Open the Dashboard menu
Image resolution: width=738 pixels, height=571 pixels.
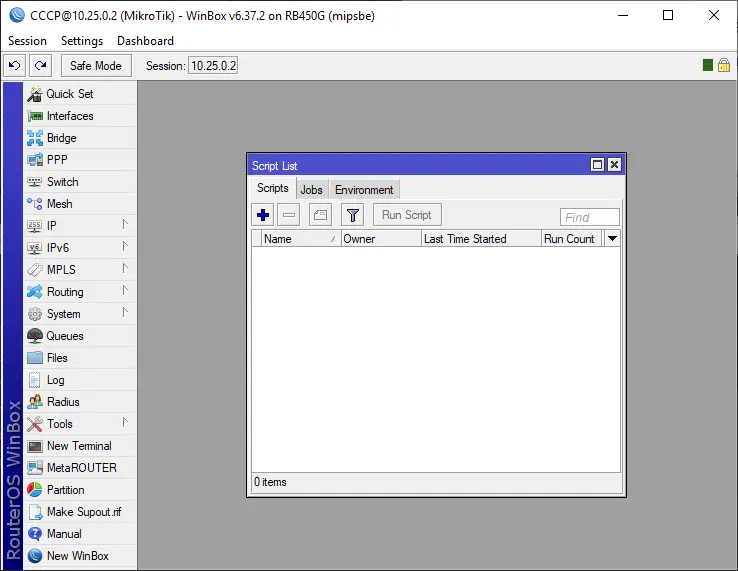pyautogui.click(x=145, y=41)
